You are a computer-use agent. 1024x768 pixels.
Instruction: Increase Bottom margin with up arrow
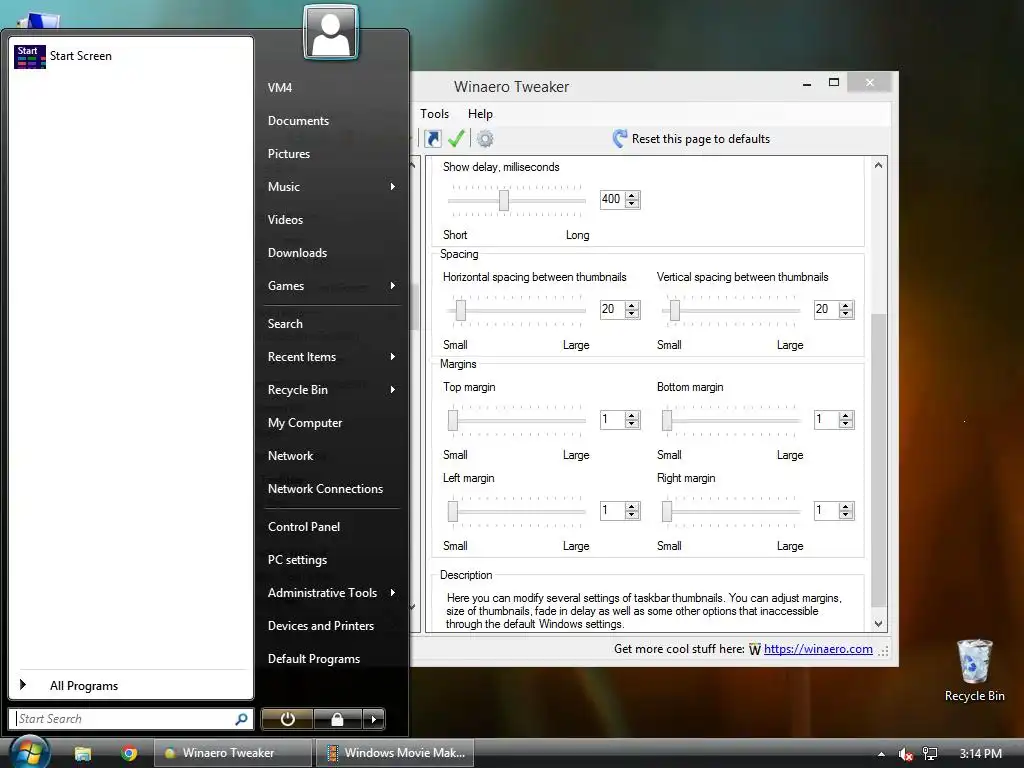(846, 415)
